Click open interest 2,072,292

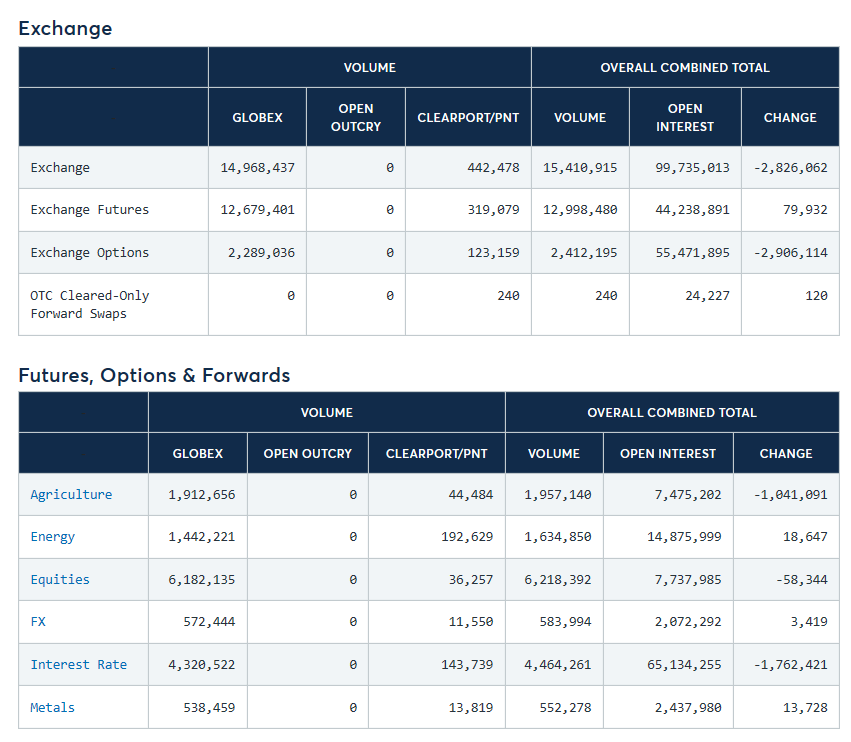tap(688, 621)
